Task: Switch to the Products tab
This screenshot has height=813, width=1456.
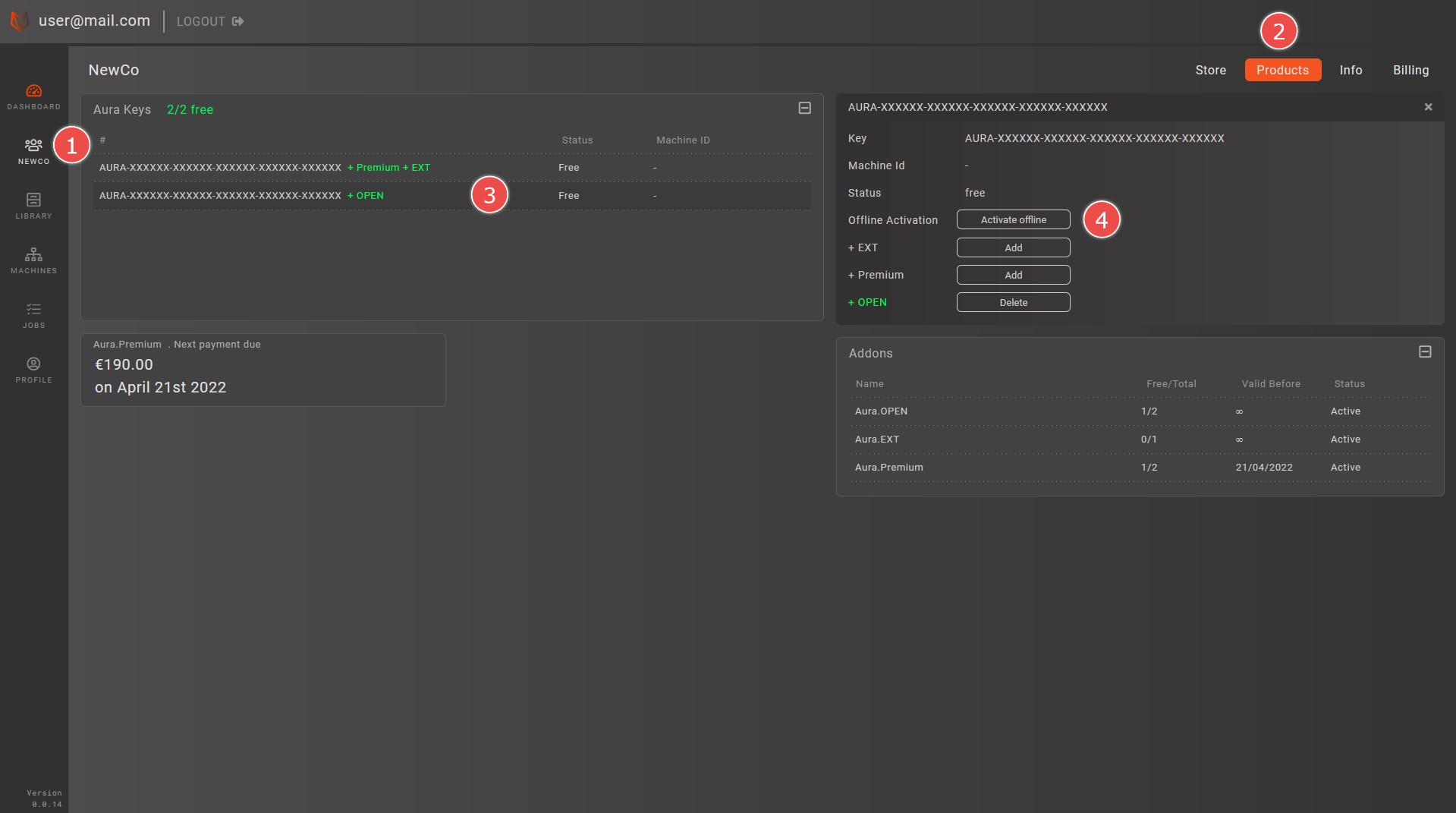Action: point(1282,70)
